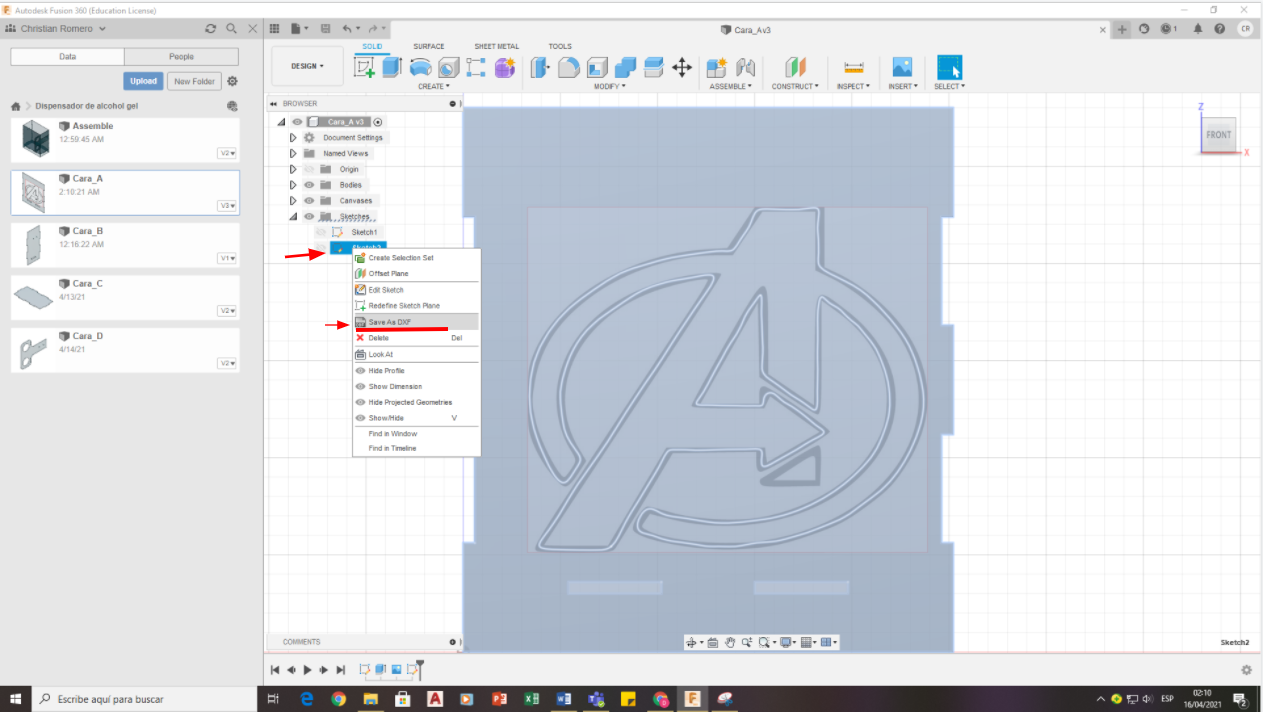Toggle the show data panel grid icon
Viewport: 1263px width, 712px height.
[274, 29]
